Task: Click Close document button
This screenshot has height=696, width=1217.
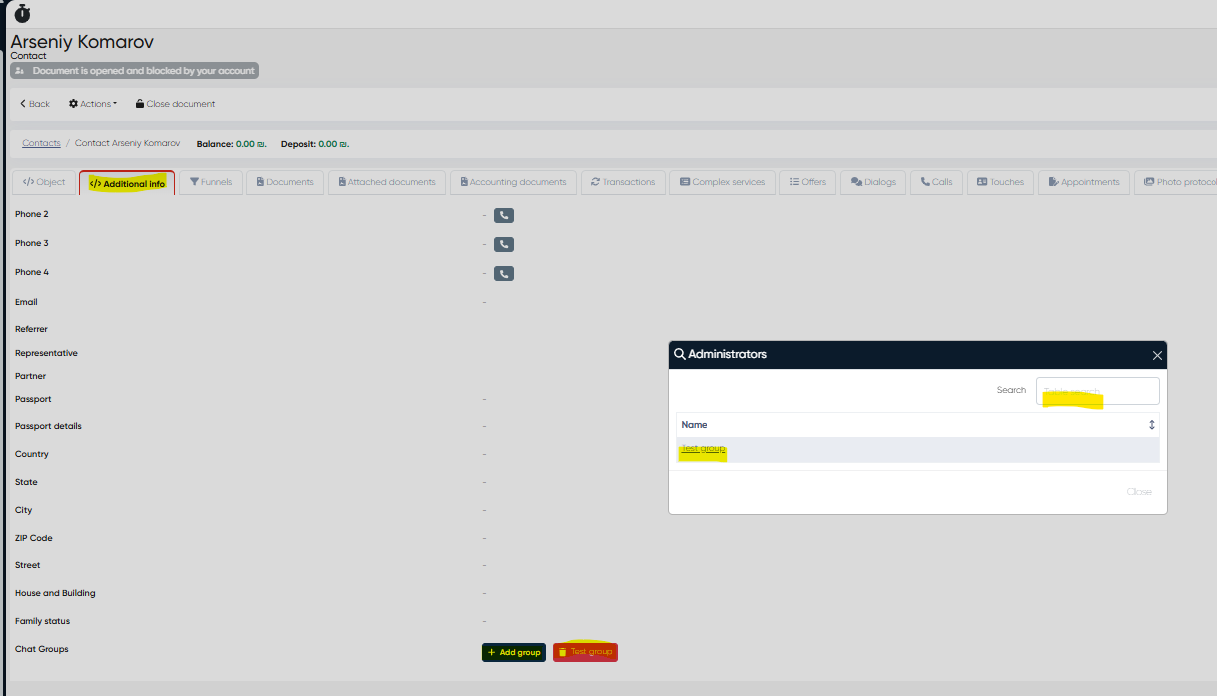Action: click(x=176, y=104)
